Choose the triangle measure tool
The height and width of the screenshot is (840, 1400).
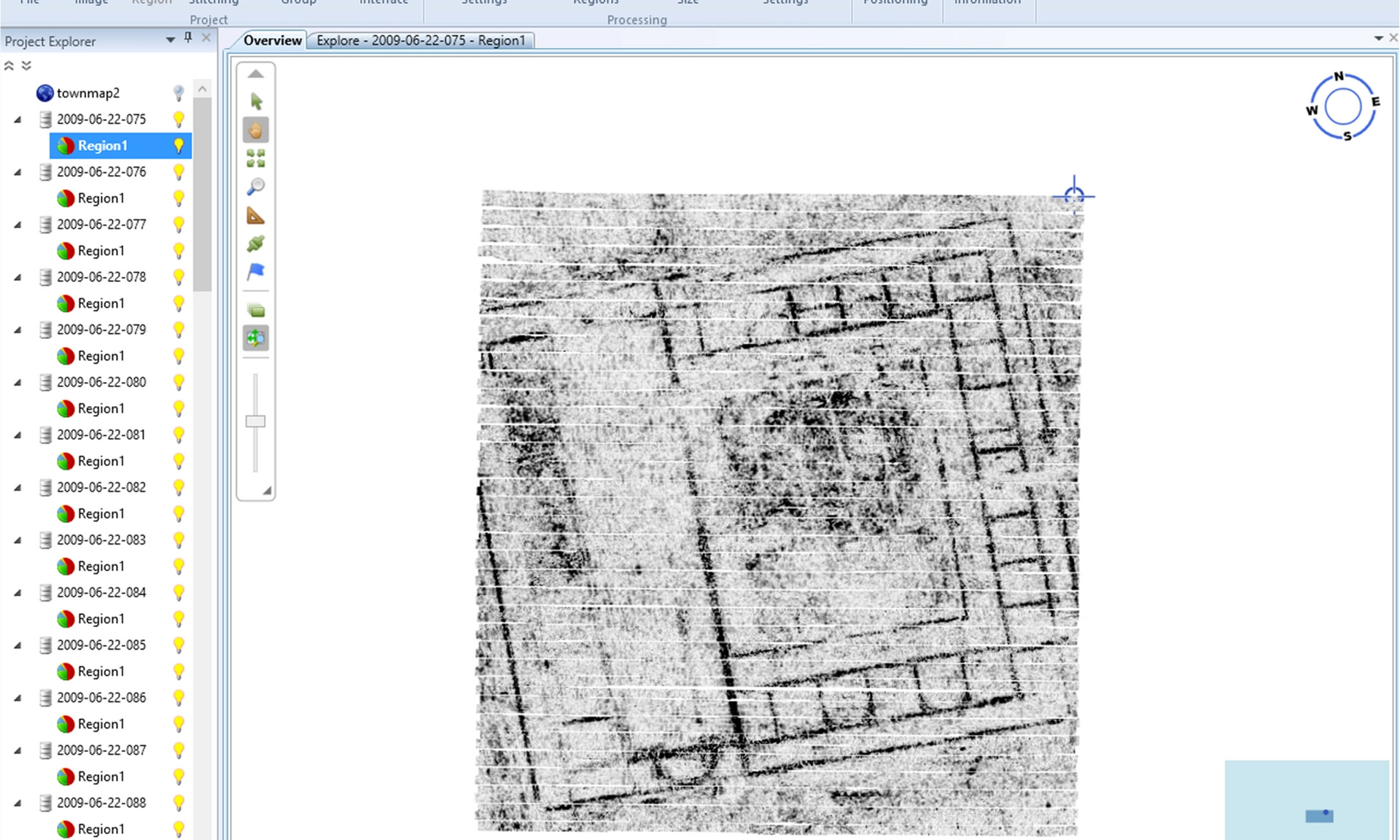pos(256,216)
